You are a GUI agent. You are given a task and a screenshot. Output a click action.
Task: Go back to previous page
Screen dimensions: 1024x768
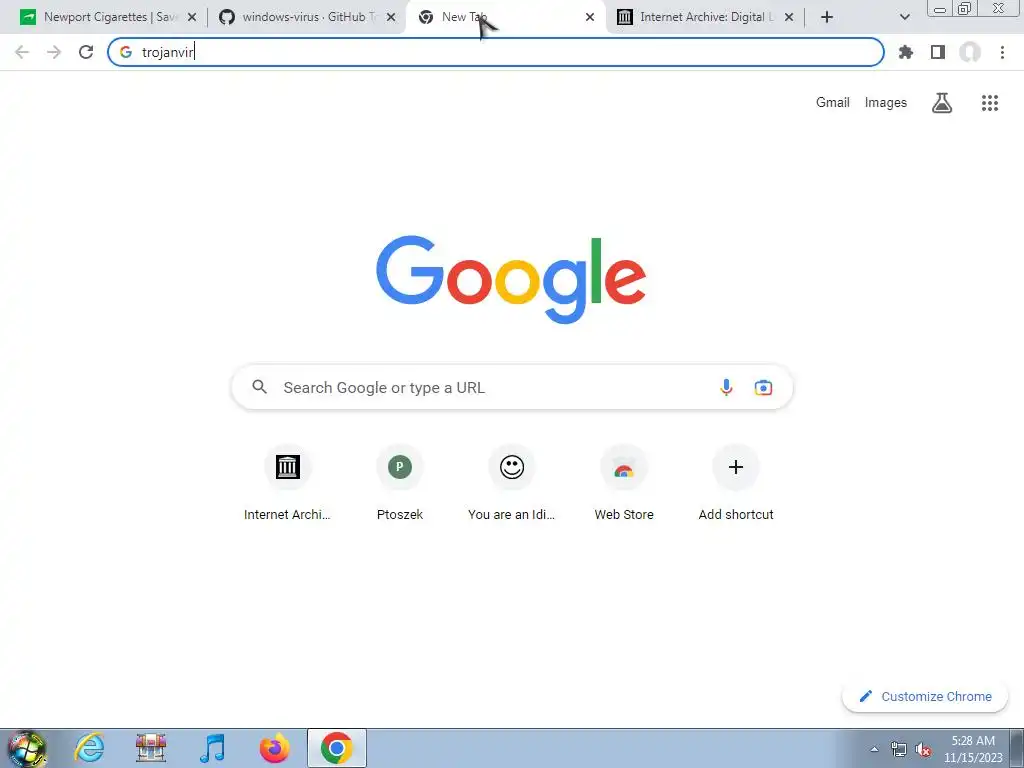pos(22,52)
